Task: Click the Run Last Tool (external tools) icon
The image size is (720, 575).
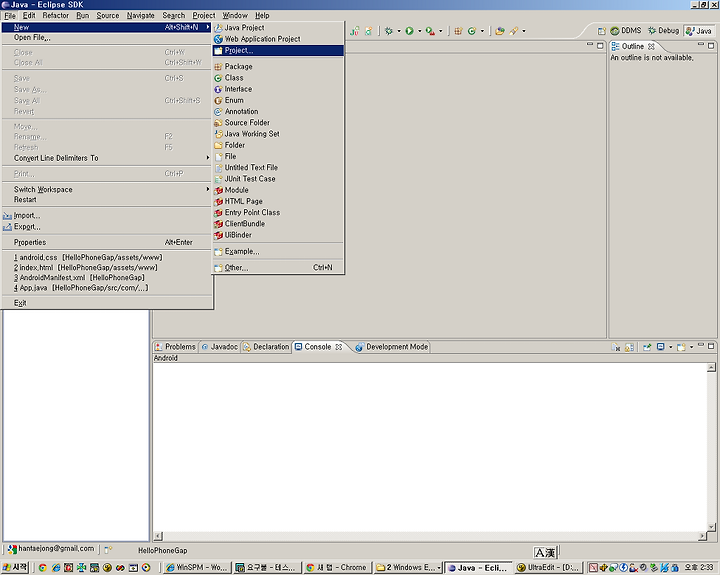Action: pyautogui.click(x=430, y=31)
